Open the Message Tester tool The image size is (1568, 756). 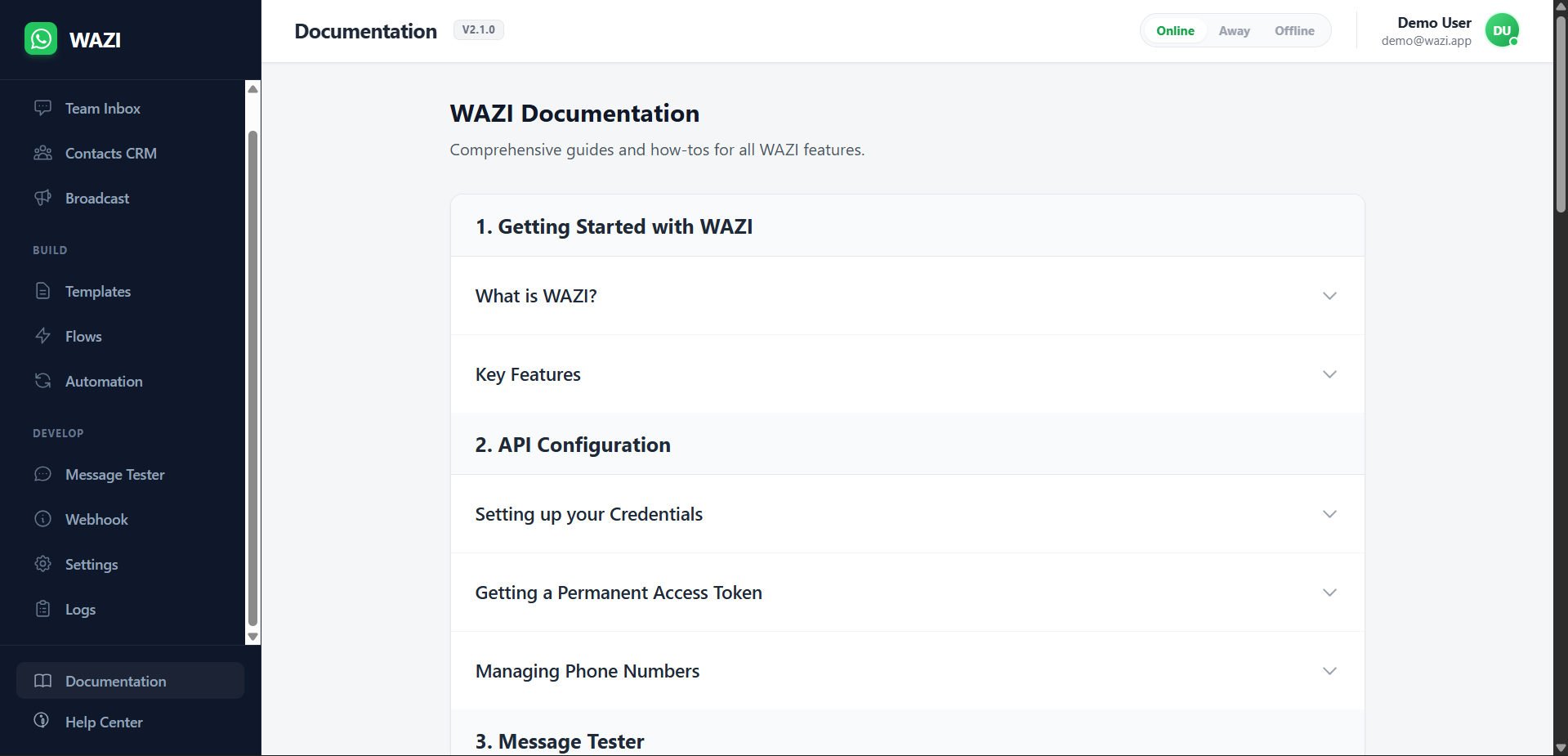point(115,474)
